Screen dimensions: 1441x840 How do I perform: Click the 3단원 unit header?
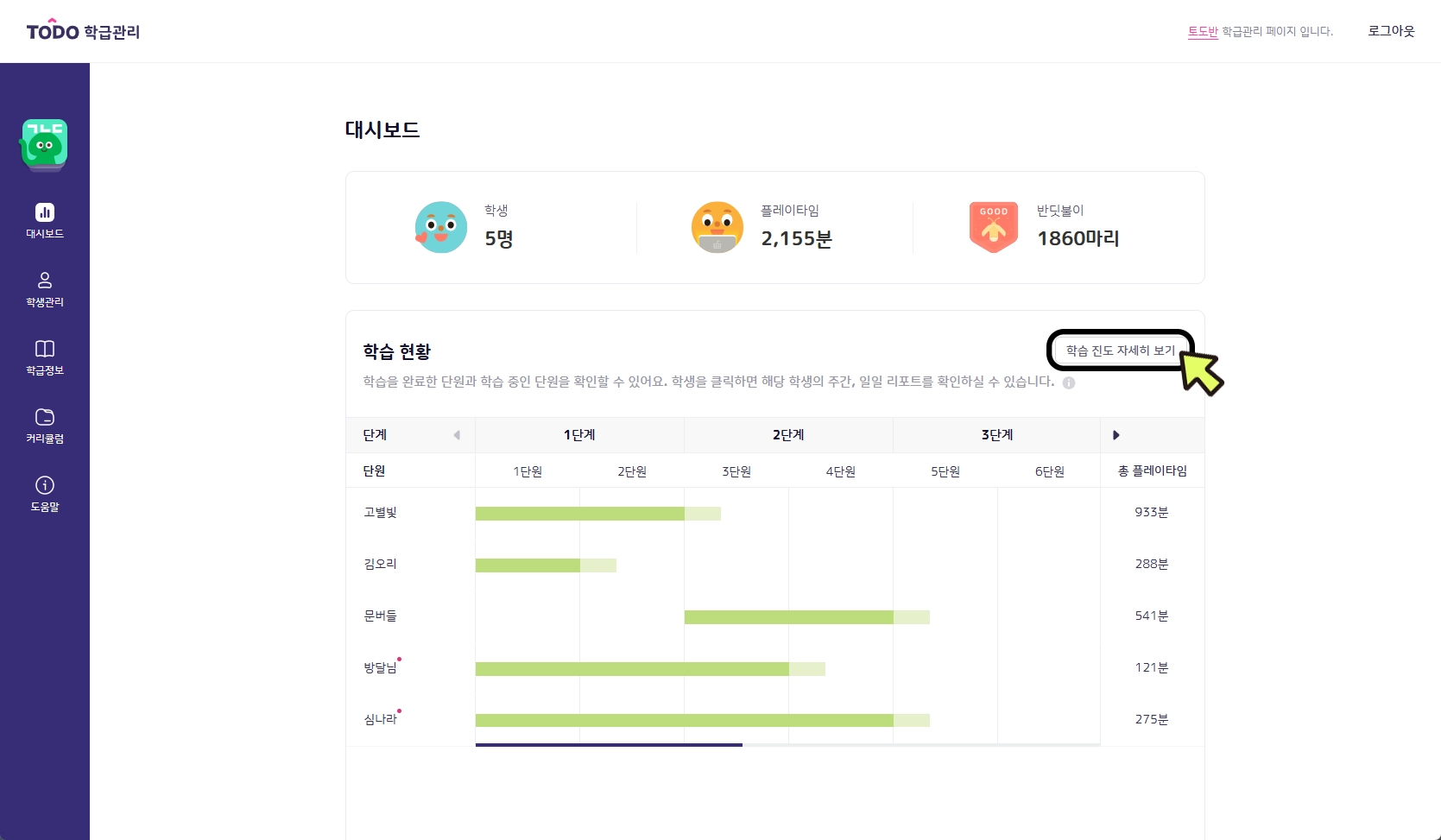(x=736, y=471)
